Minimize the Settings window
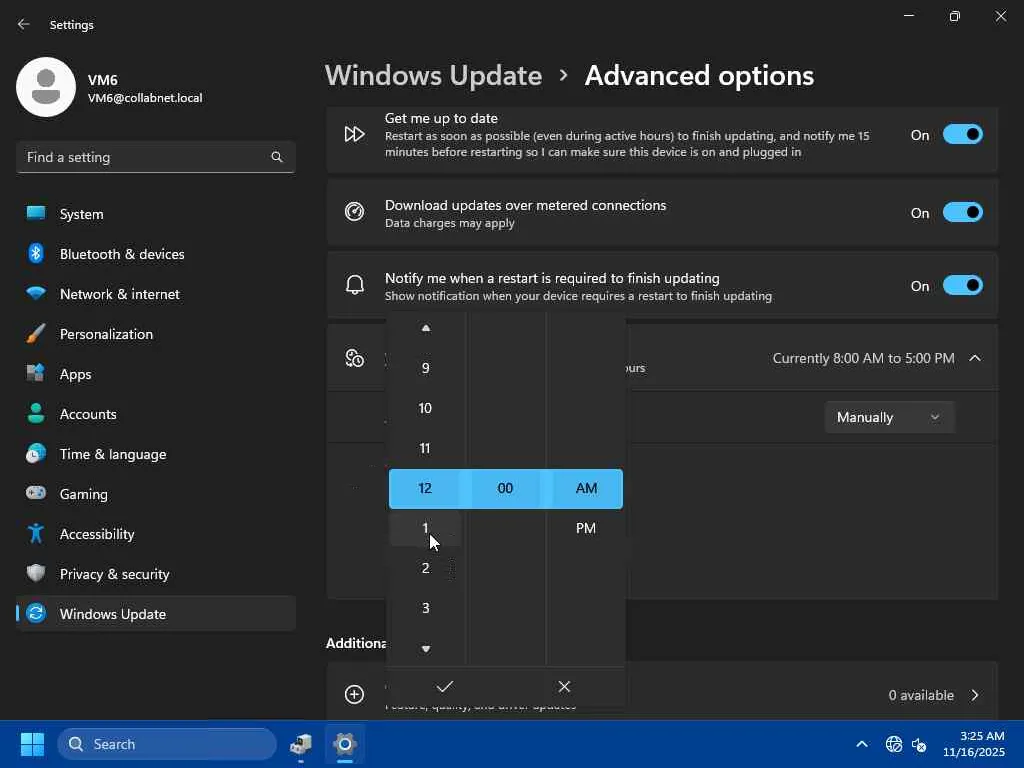Viewport: 1024px width, 768px height. click(908, 16)
